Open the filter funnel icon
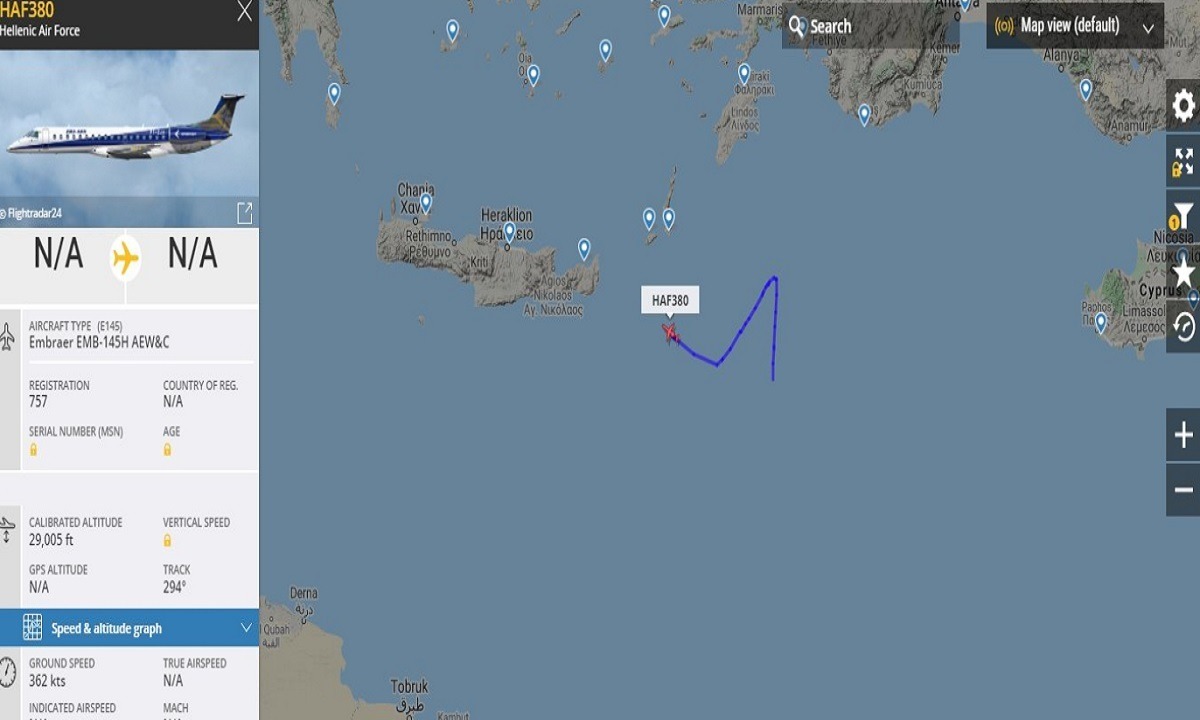This screenshot has width=1200, height=720. [1183, 215]
